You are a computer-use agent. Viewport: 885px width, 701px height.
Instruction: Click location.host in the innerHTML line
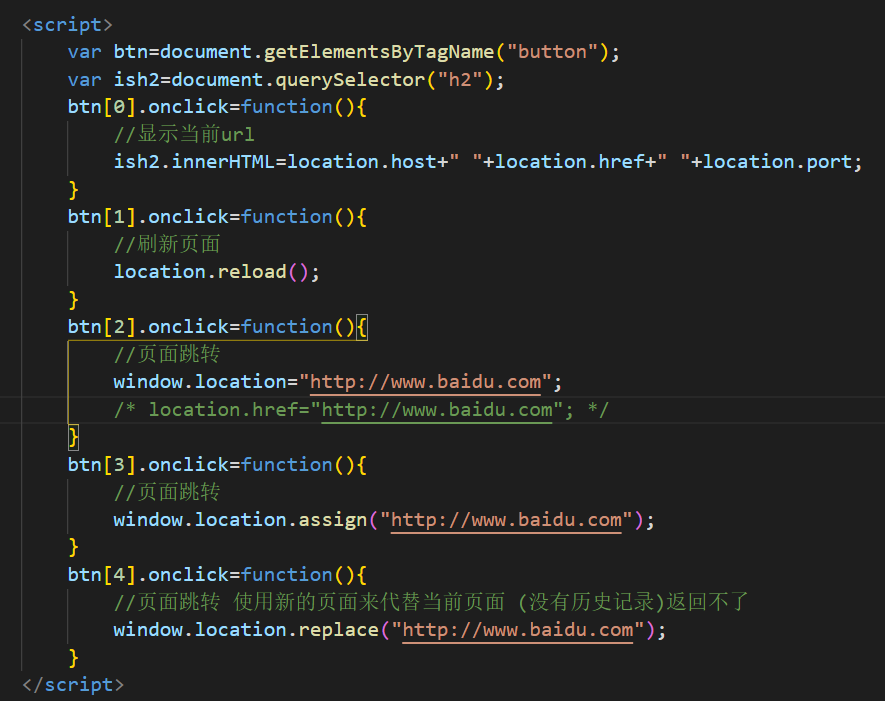point(362,162)
